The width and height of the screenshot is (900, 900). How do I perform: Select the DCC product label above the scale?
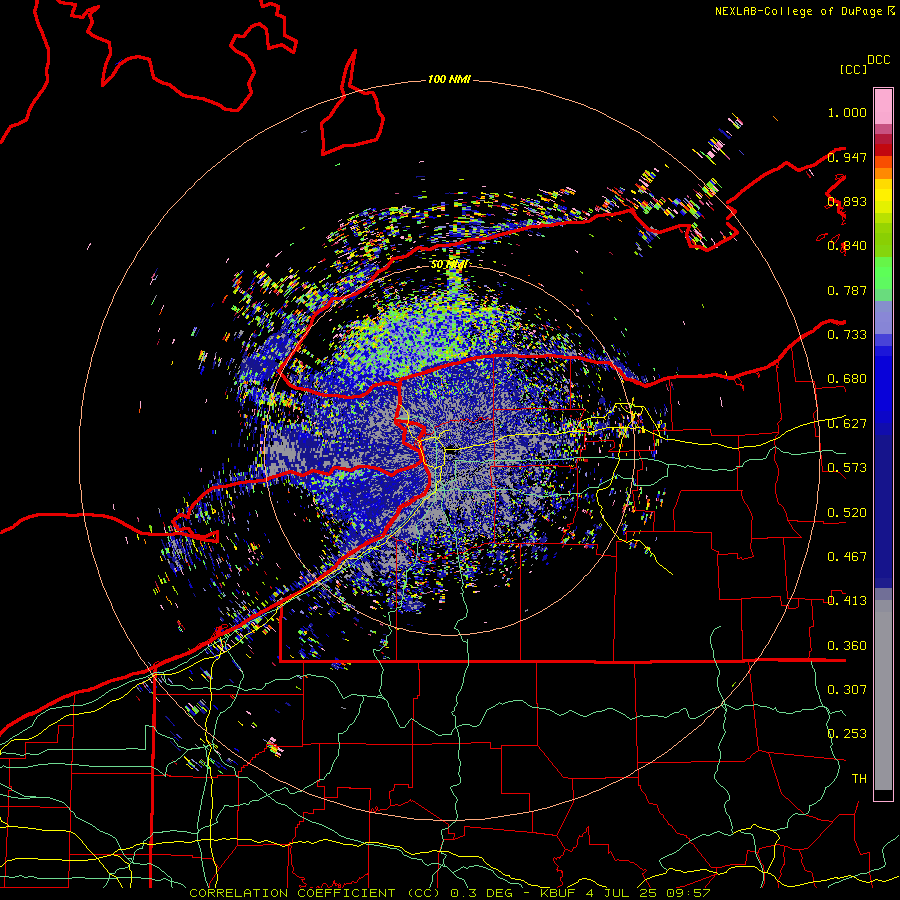click(878, 60)
